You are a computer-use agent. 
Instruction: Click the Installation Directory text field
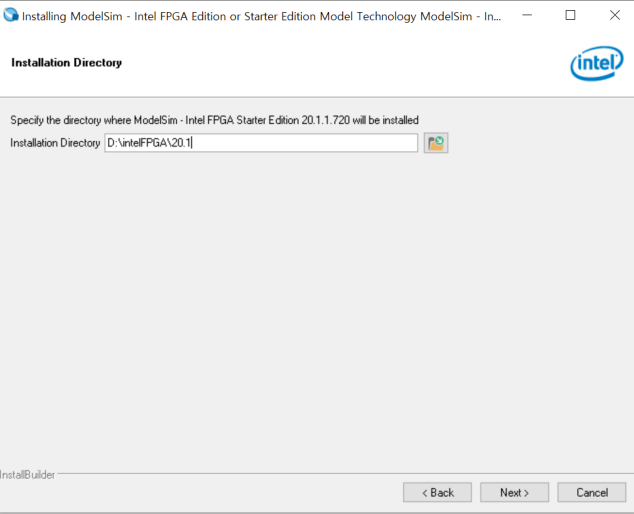coord(261,143)
